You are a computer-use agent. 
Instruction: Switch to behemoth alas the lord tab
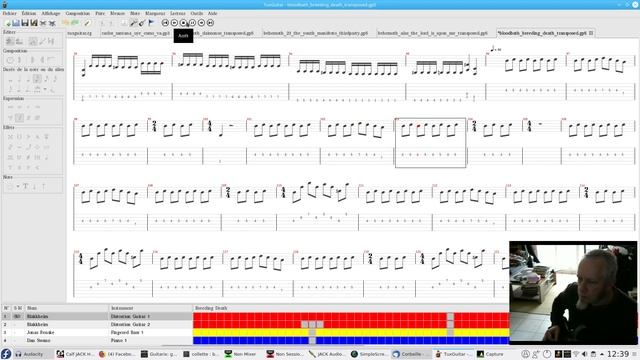coord(432,33)
